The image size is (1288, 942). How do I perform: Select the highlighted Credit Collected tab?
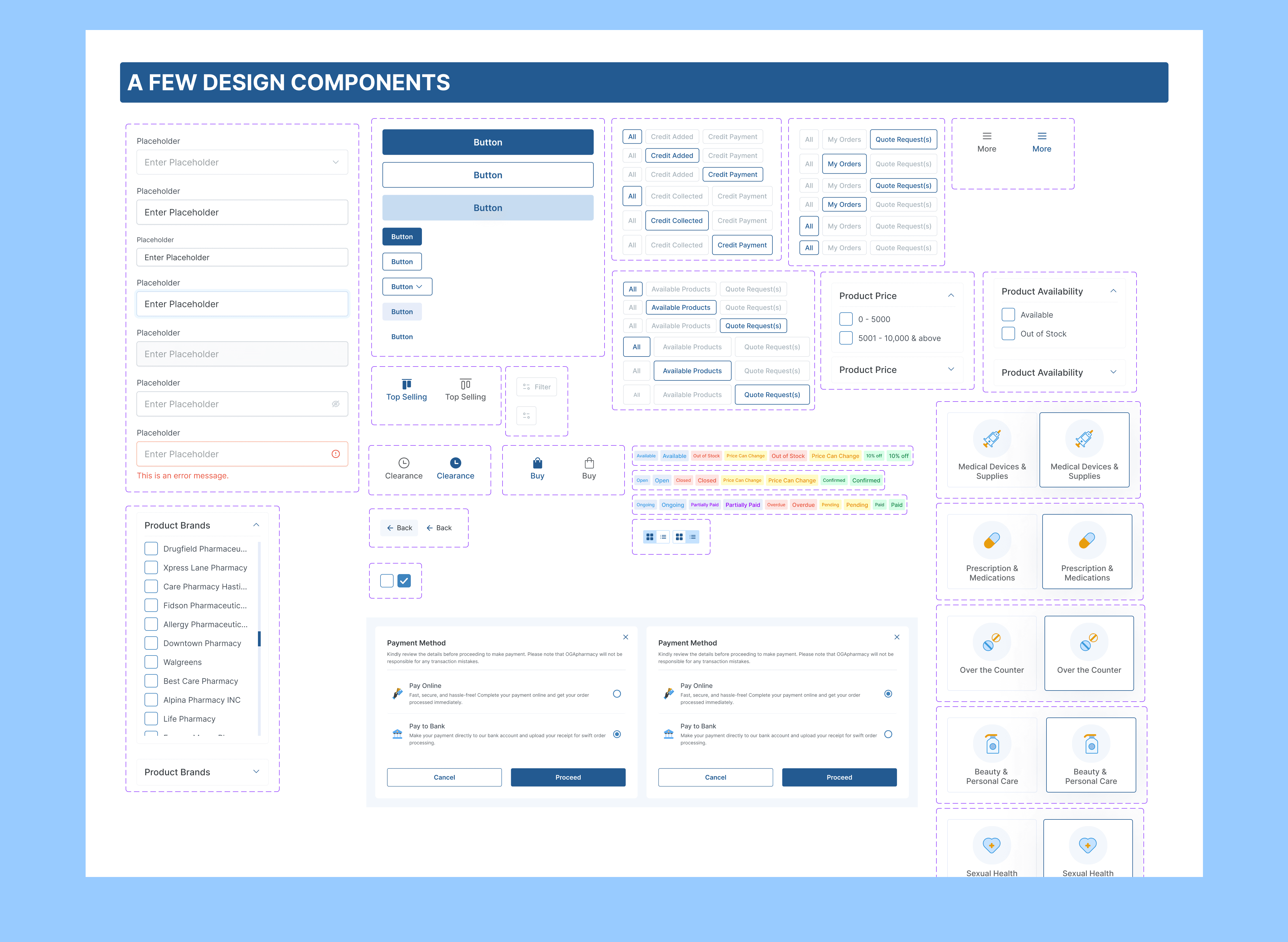(677, 221)
